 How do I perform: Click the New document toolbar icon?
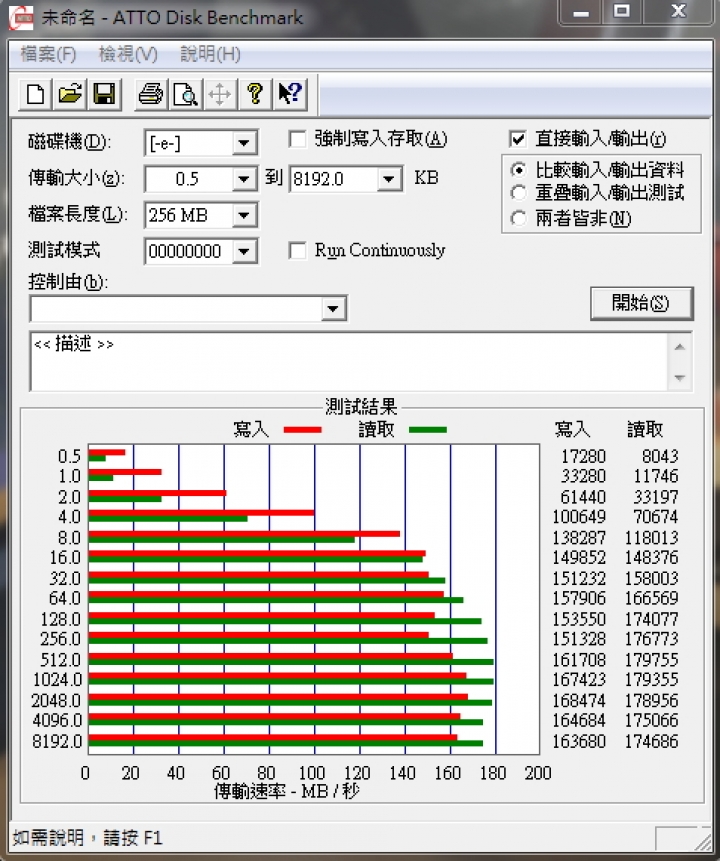[x=36, y=94]
